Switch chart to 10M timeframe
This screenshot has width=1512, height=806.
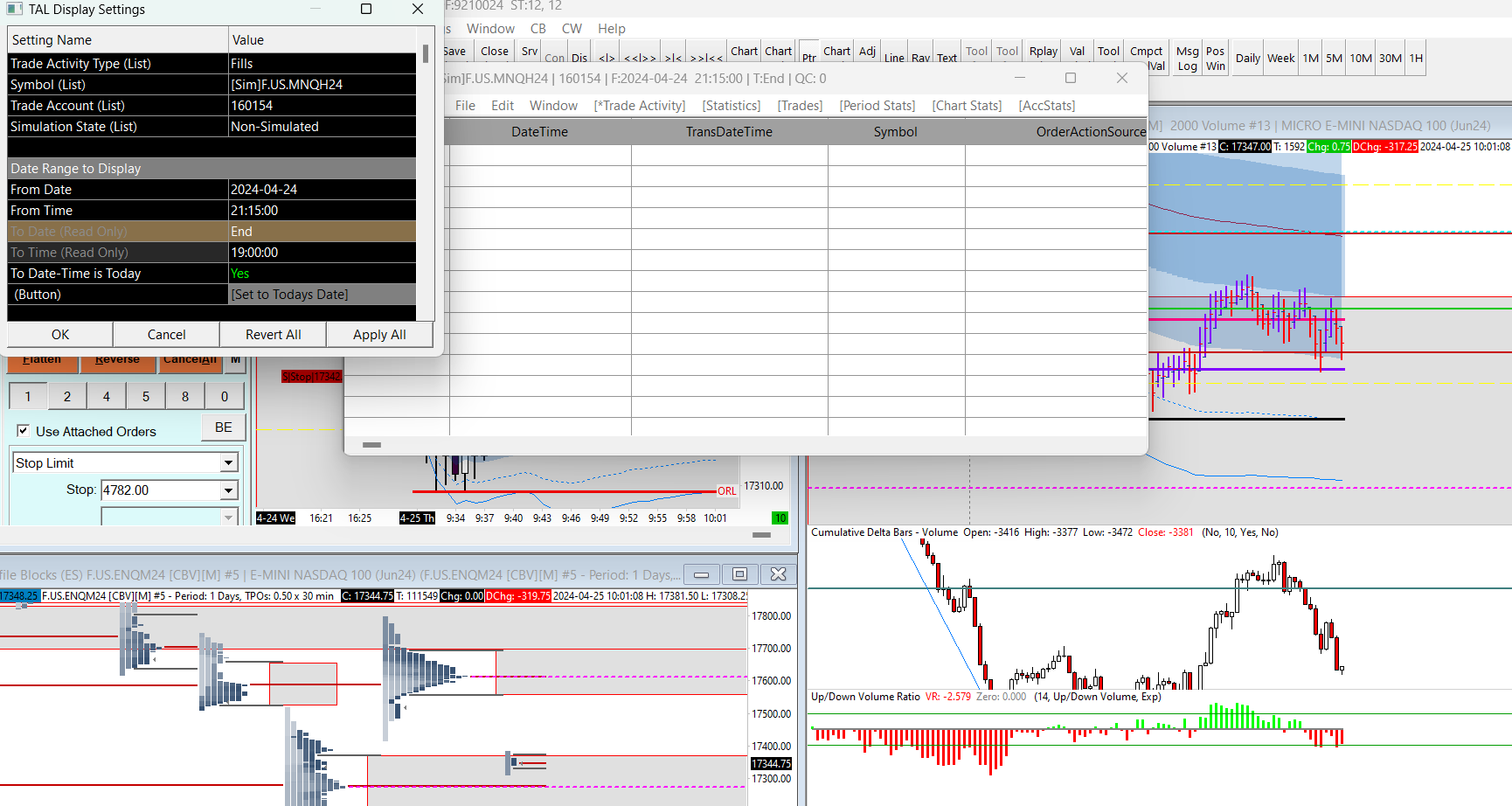pyautogui.click(x=1361, y=59)
